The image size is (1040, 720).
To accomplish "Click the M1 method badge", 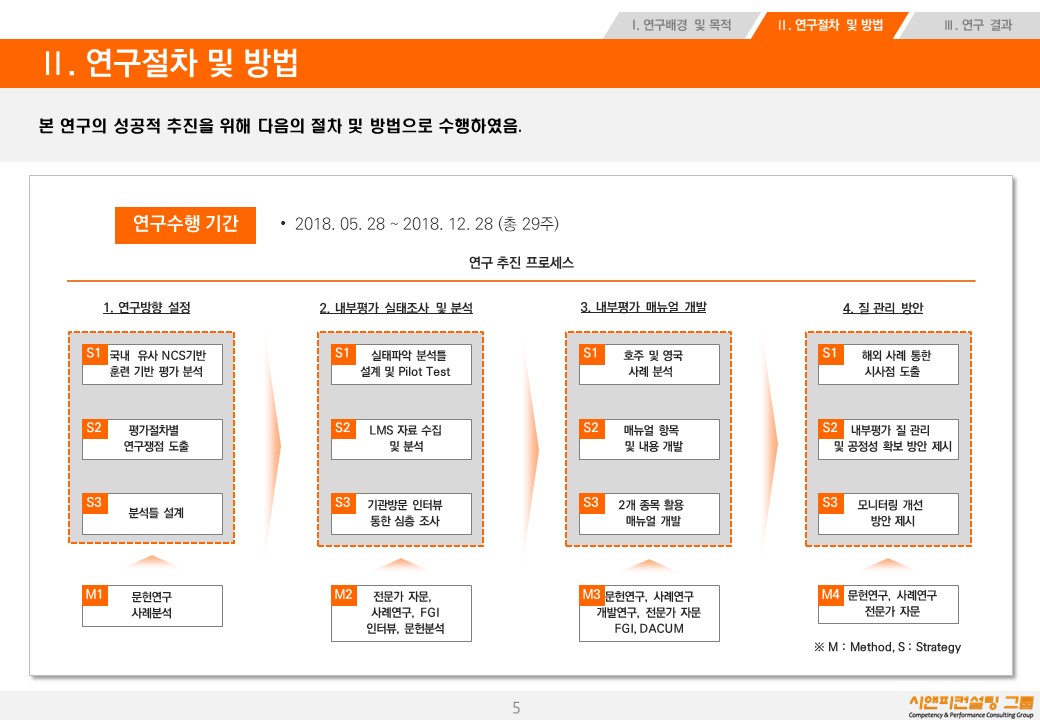I will pyautogui.click(x=94, y=595).
